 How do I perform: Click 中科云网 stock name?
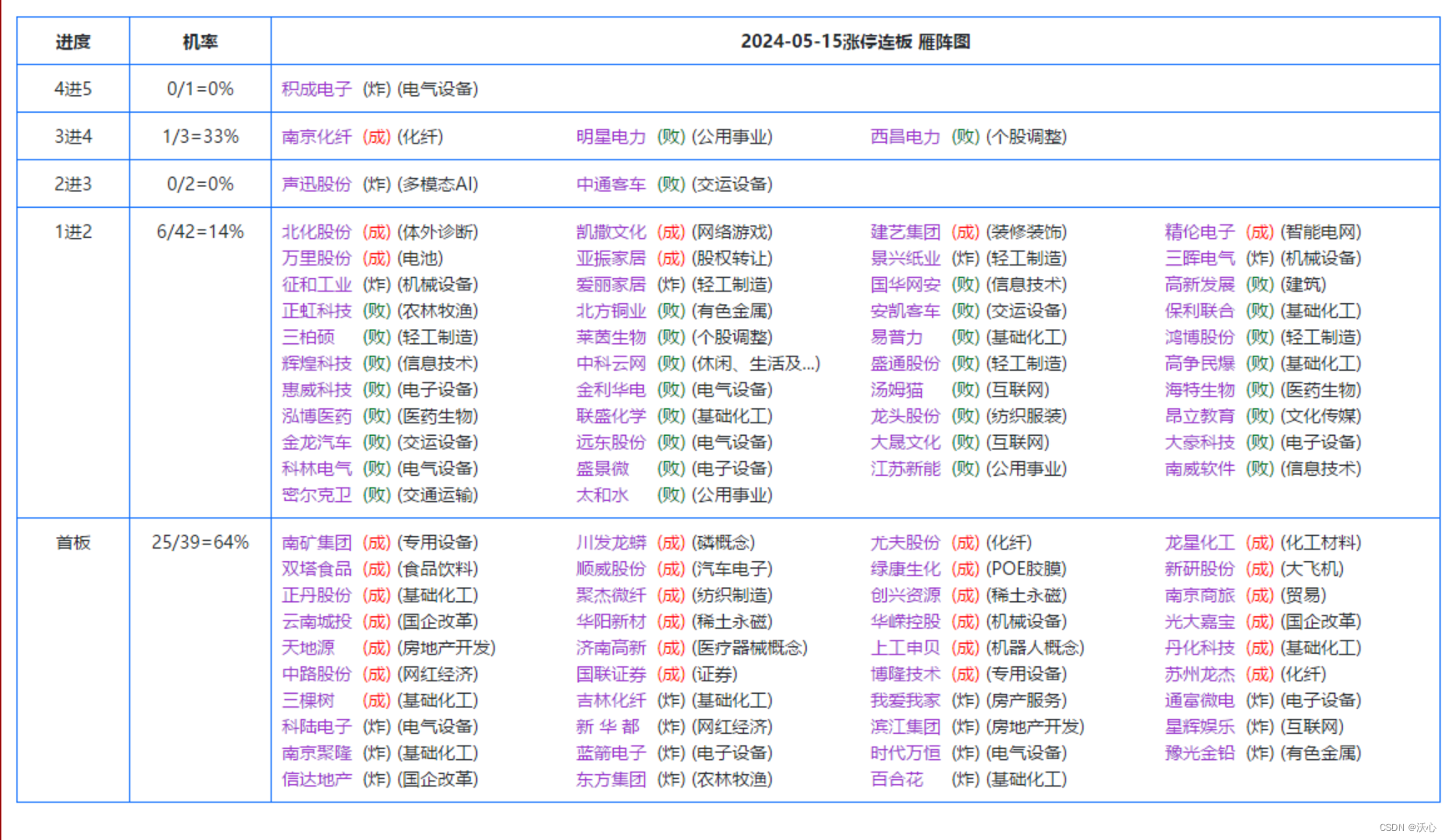(x=611, y=363)
